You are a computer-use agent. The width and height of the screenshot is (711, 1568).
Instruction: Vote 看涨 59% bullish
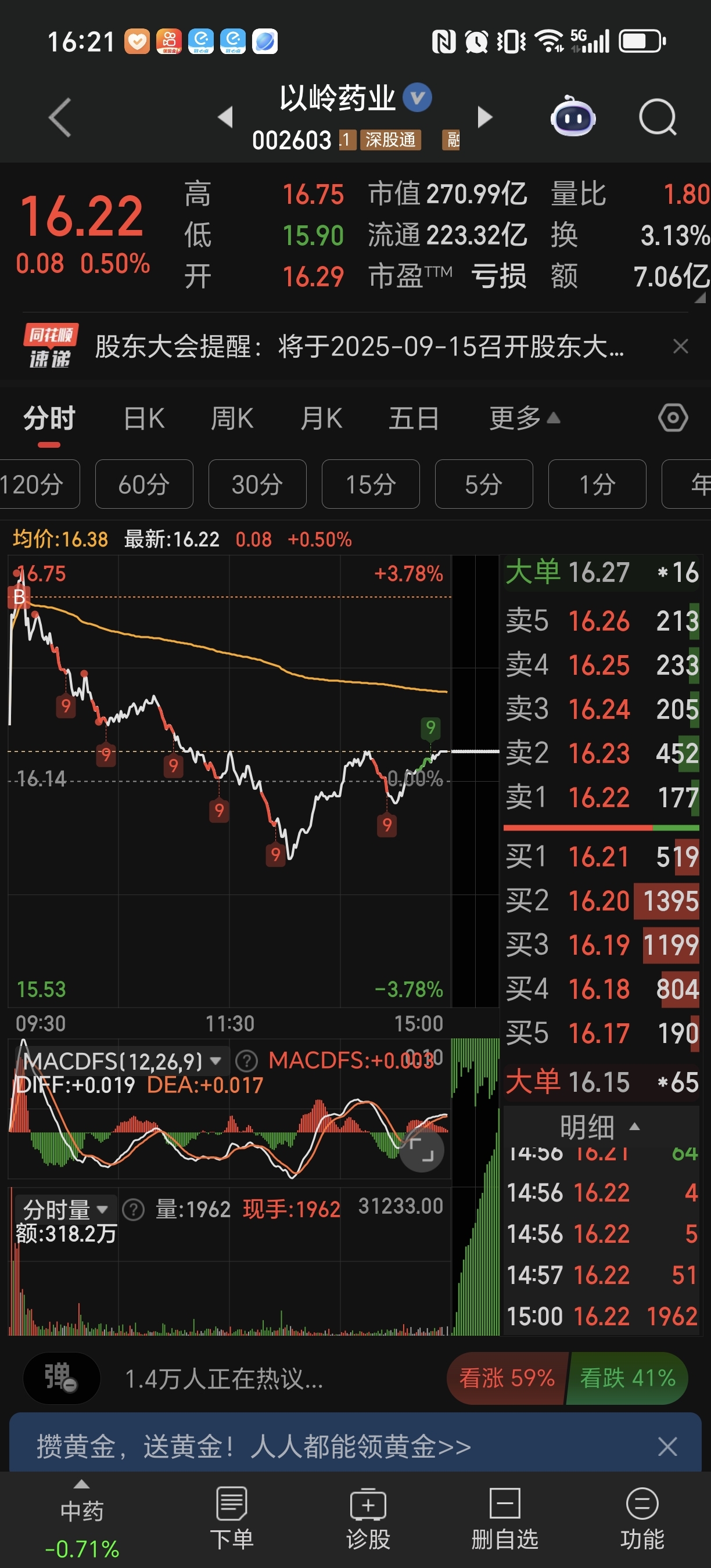click(507, 1378)
